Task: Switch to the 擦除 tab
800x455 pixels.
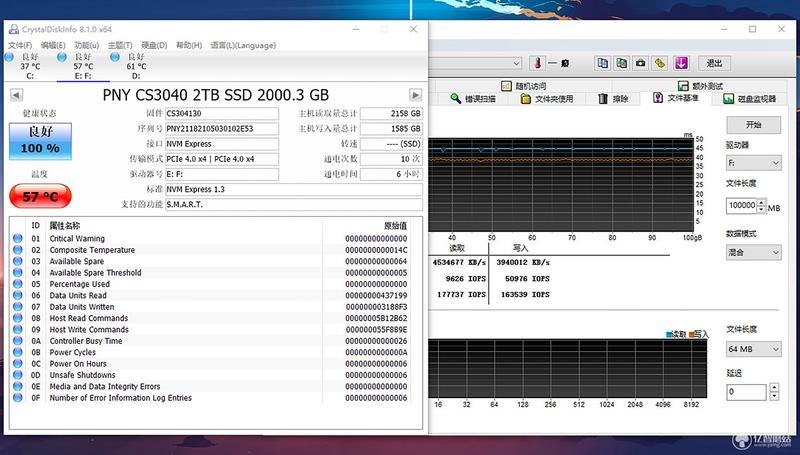Action: (613, 98)
